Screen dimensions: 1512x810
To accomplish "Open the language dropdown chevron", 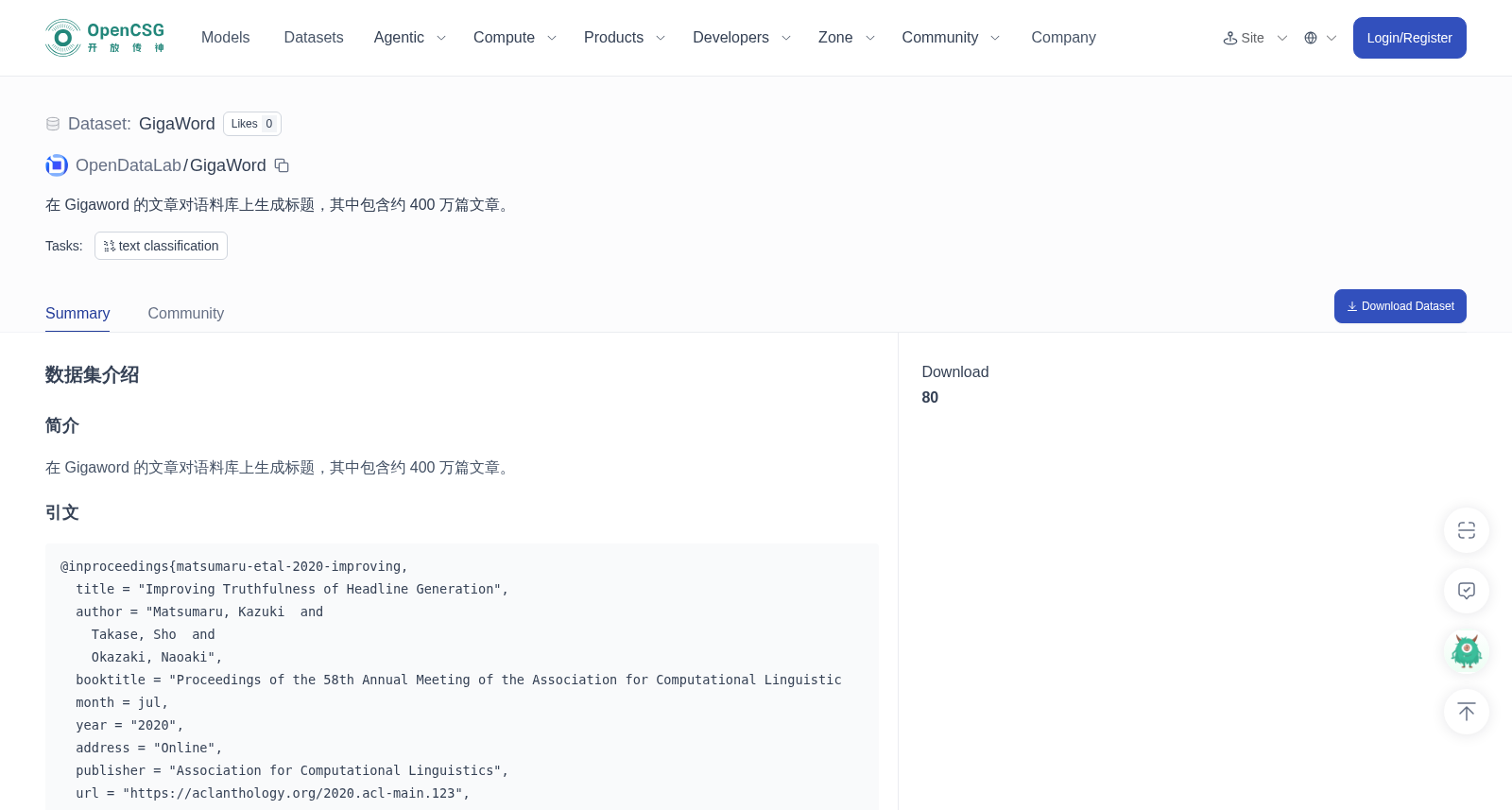I will 1332,38.
